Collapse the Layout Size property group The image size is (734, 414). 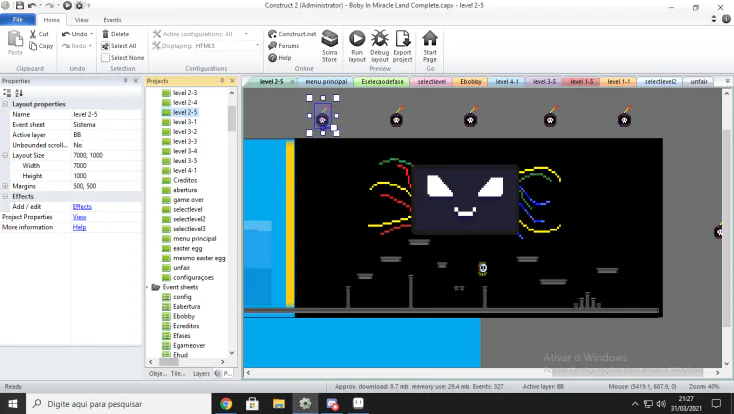coord(5,155)
